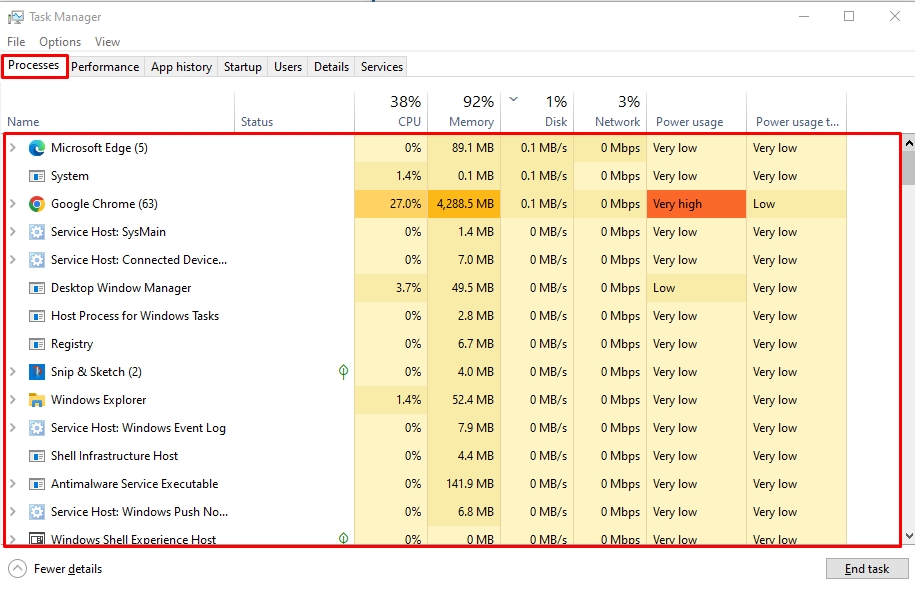
Task: Select the Very high power usage cell
Action: tap(697, 204)
